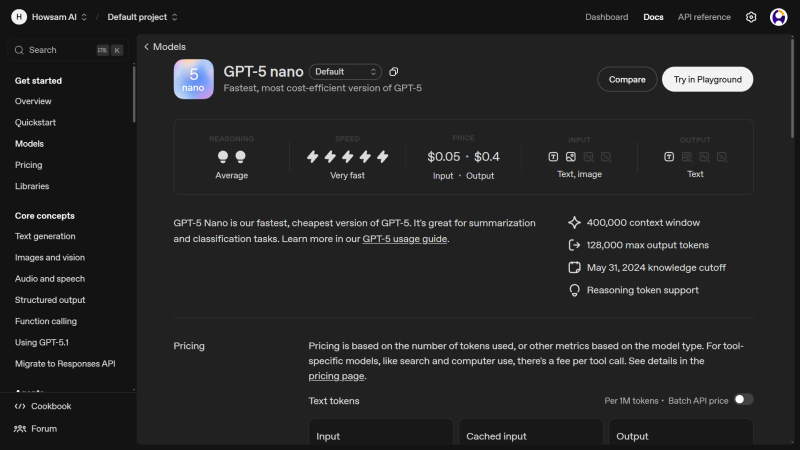Click 'May 31, 2024 knowledge cutoff' text
Screen dimensions: 800x450
(x=656, y=268)
